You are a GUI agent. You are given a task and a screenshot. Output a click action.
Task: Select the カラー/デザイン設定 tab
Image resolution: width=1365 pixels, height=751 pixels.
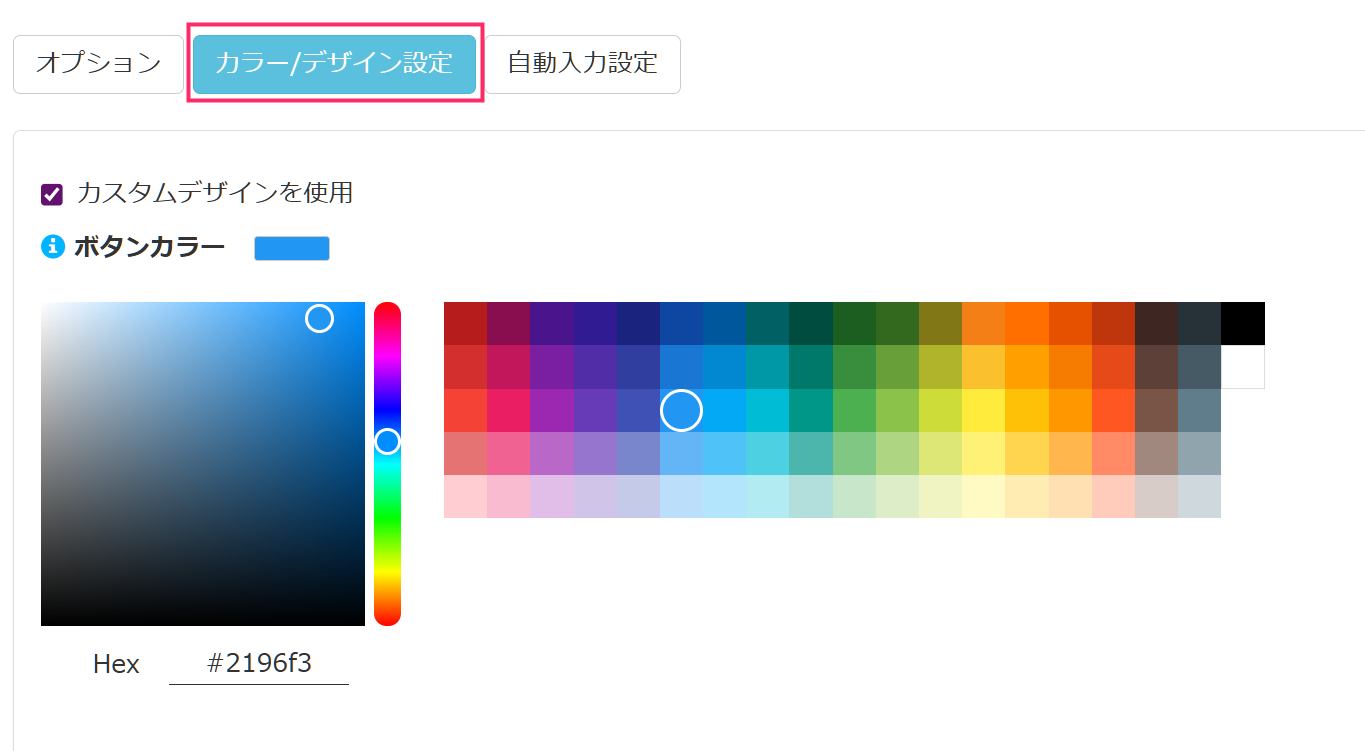click(334, 64)
